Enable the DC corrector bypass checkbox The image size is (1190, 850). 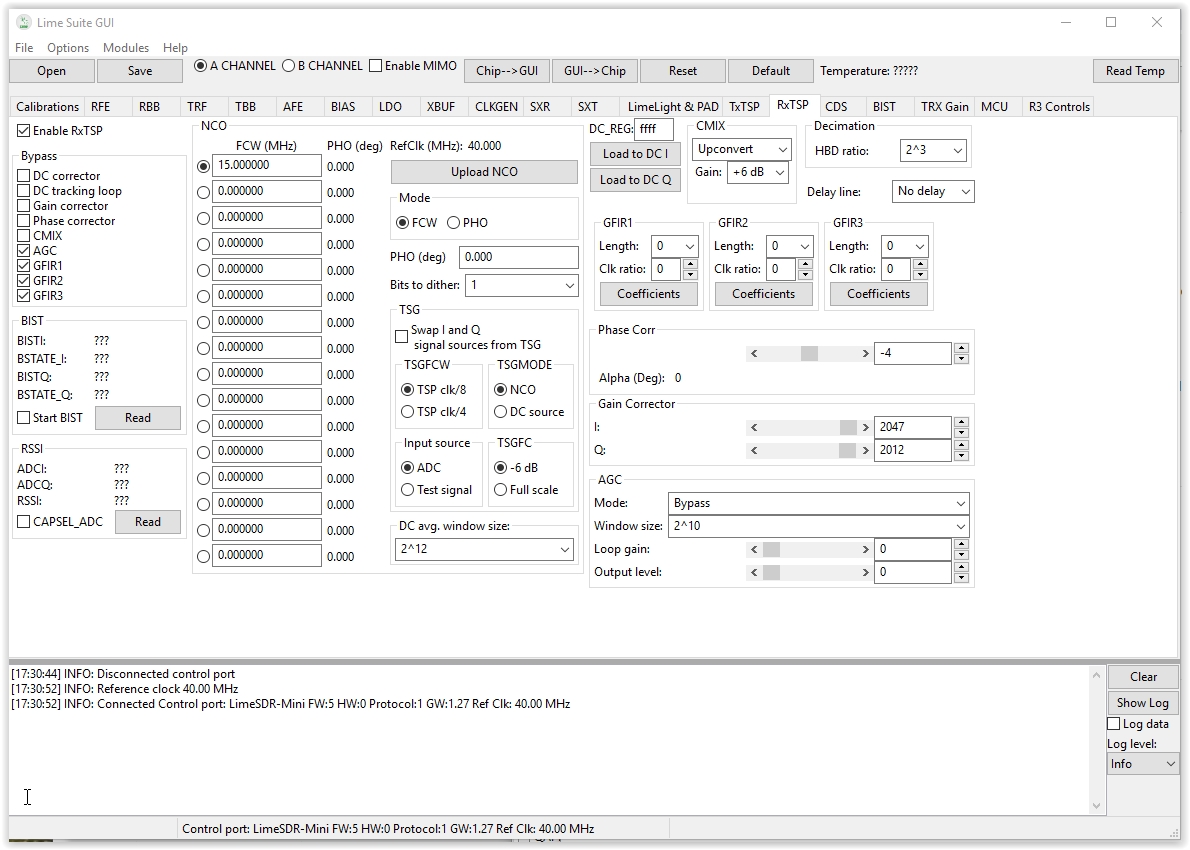(24, 176)
